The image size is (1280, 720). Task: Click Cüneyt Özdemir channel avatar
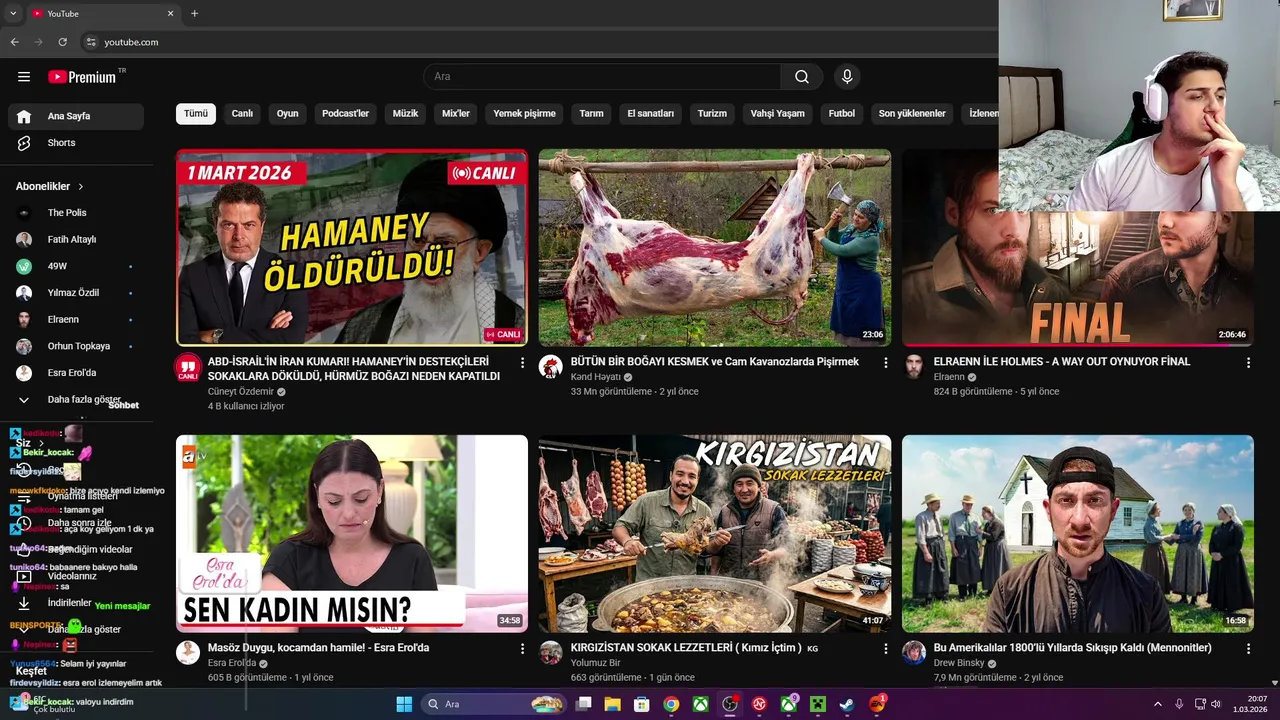tap(188, 367)
